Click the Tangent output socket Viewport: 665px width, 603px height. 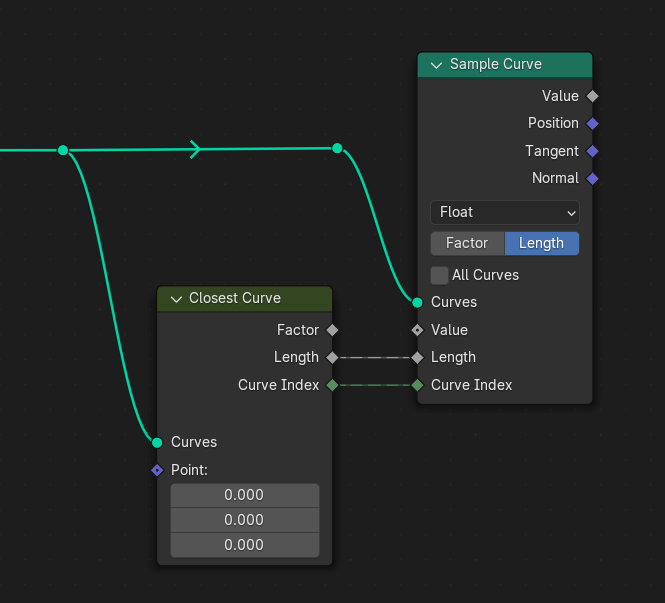coord(592,151)
